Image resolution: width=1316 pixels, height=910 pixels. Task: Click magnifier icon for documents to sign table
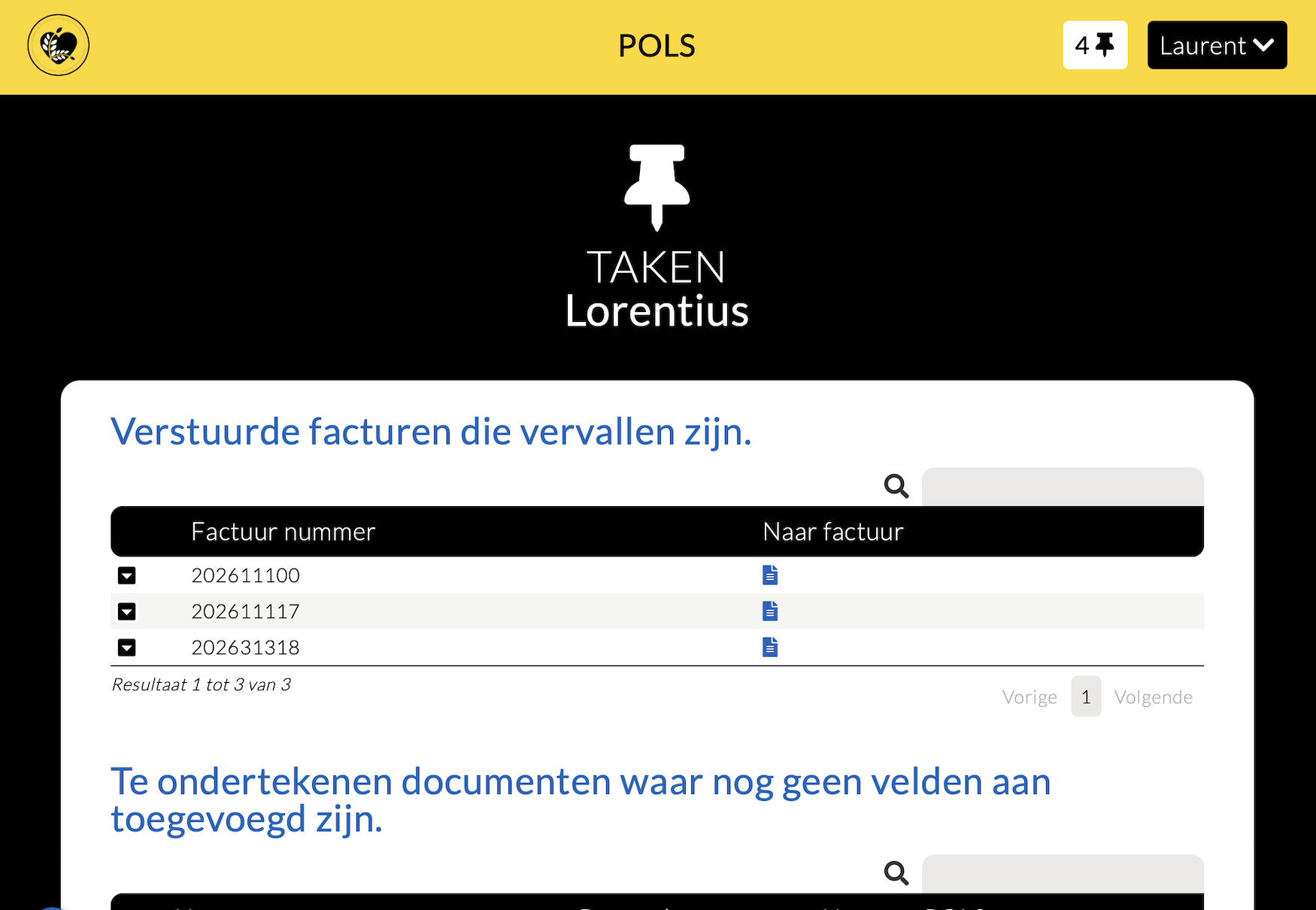[896, 873]
